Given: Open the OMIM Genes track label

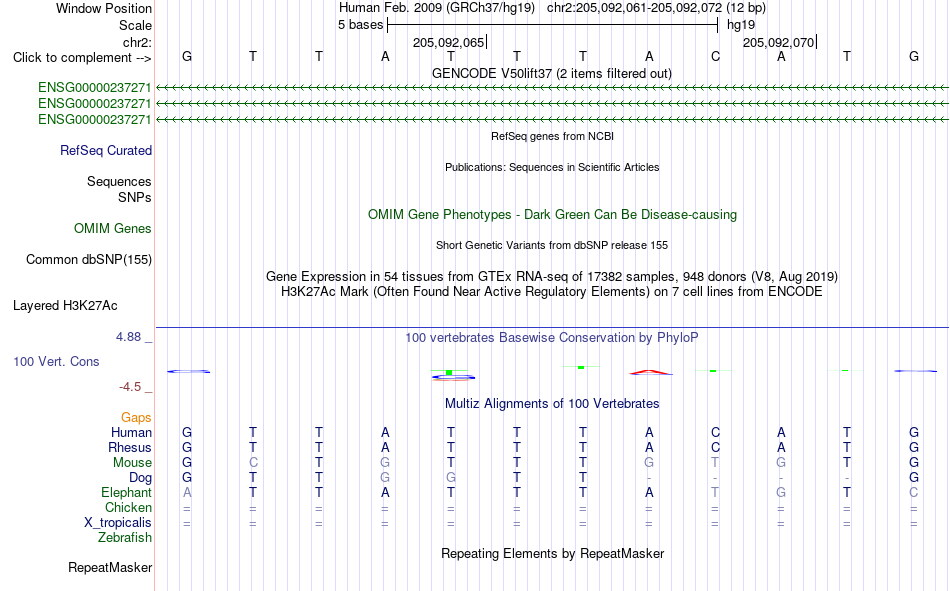Looking at the screenshot, I should coord(112,229).
